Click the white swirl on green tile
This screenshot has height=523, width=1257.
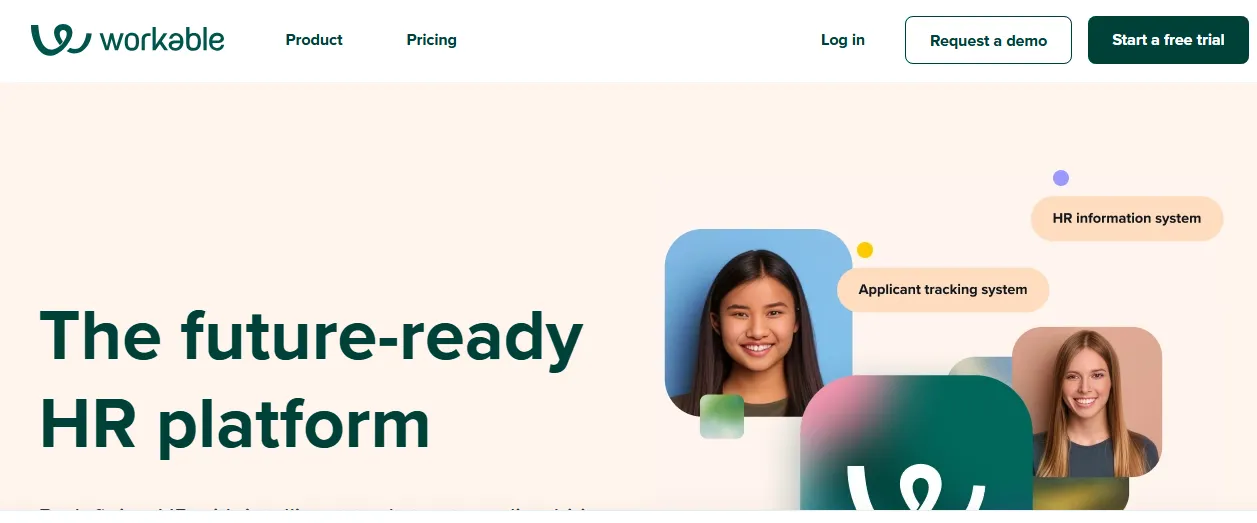pos(916,487)
